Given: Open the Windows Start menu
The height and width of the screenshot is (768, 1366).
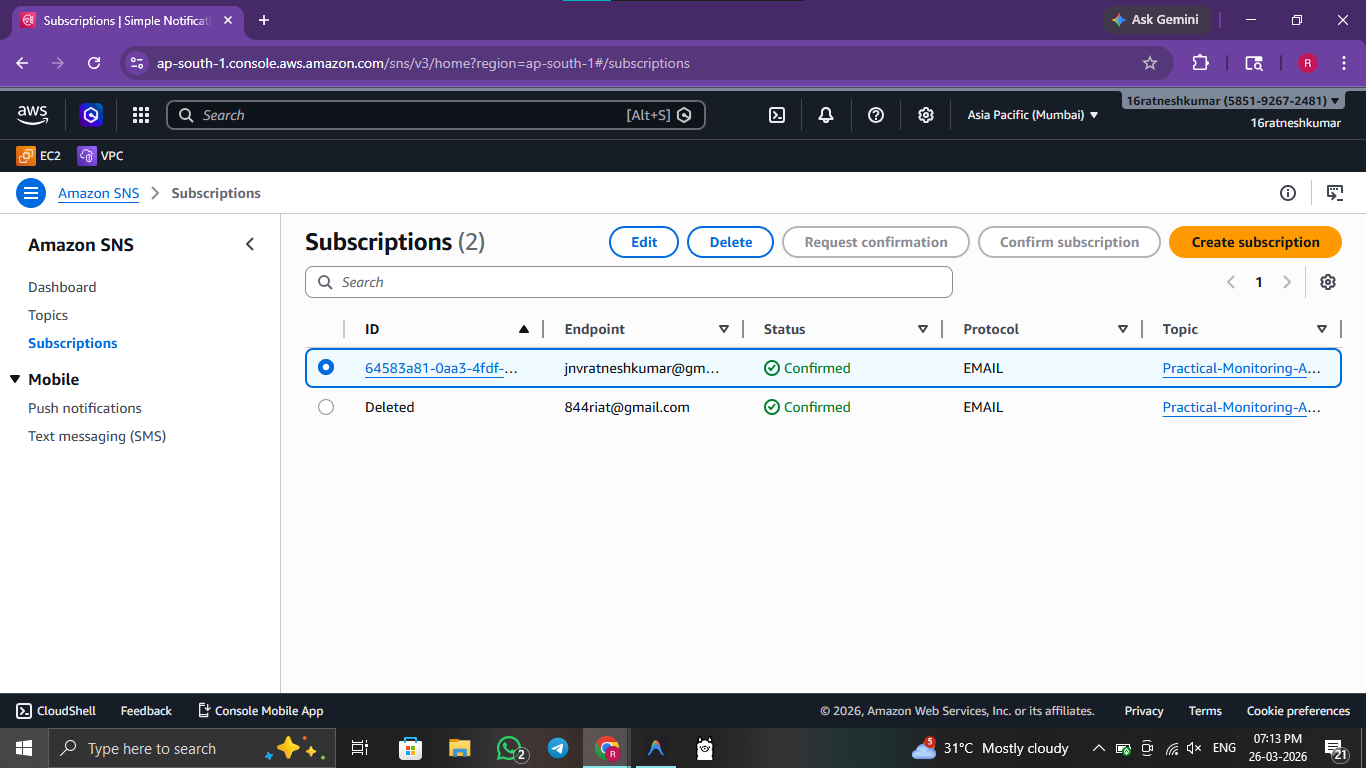Looking at the screenshot, I should pos(24,748).
